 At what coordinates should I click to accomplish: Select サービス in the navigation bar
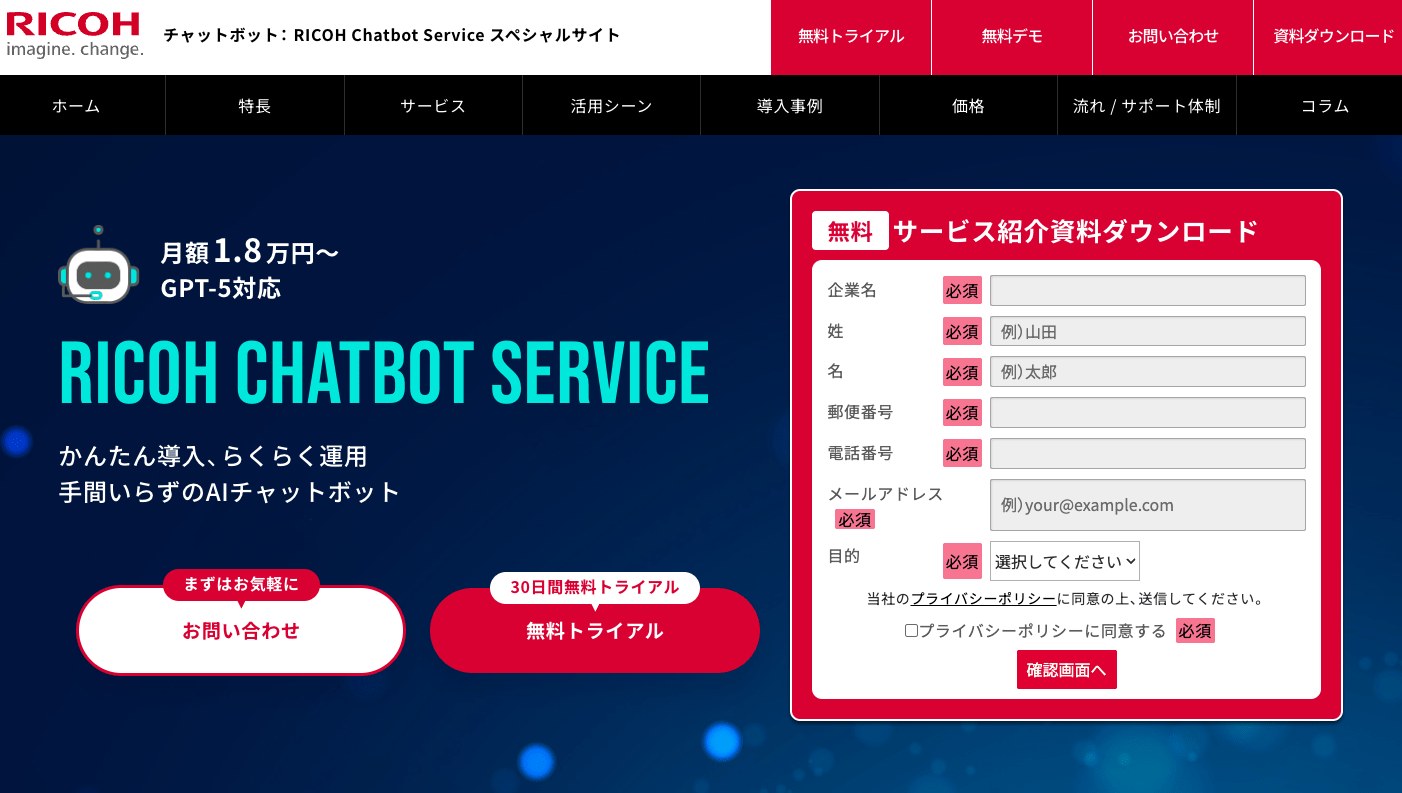pos(433,106)
